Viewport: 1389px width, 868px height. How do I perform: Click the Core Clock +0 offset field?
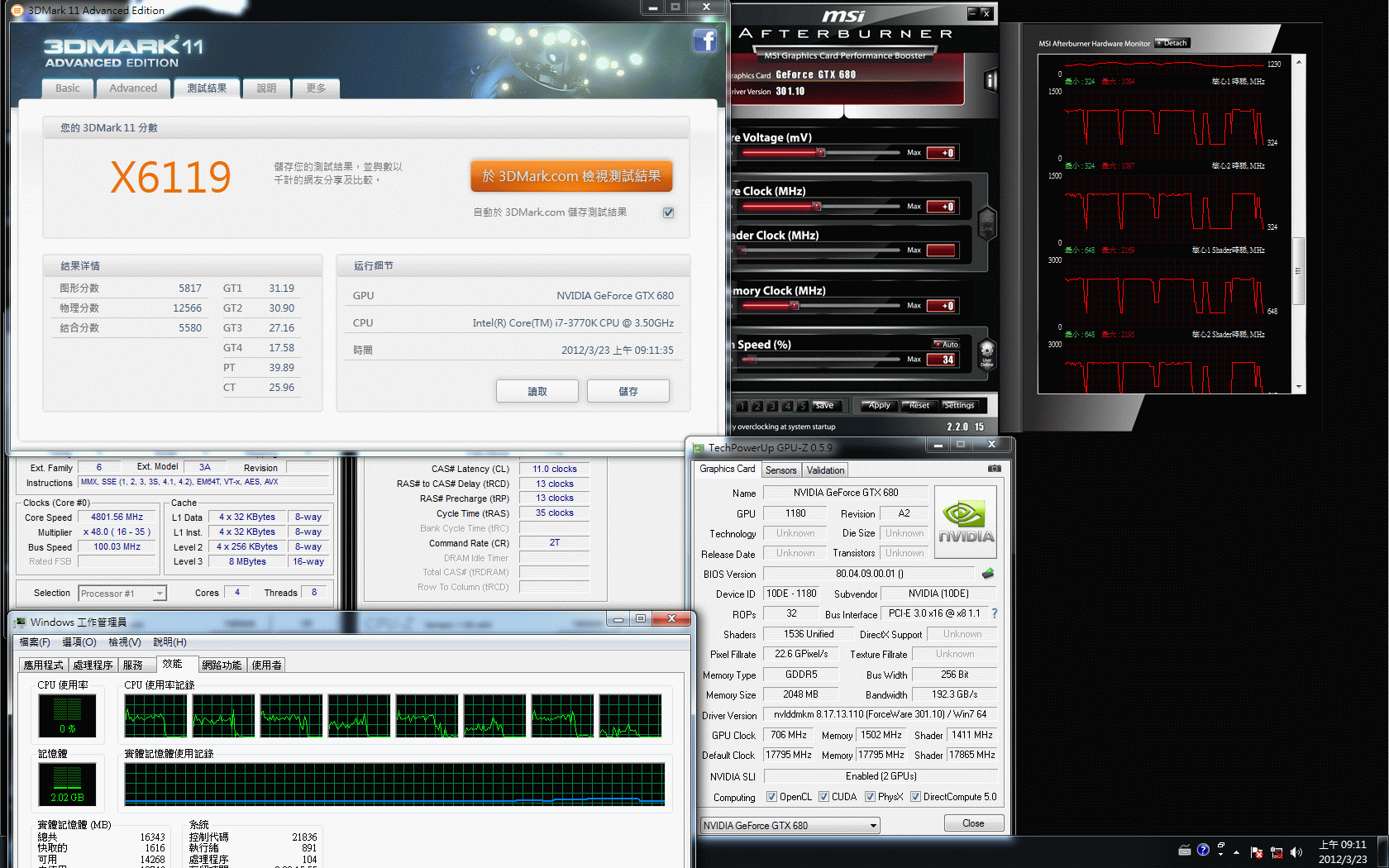943,207
